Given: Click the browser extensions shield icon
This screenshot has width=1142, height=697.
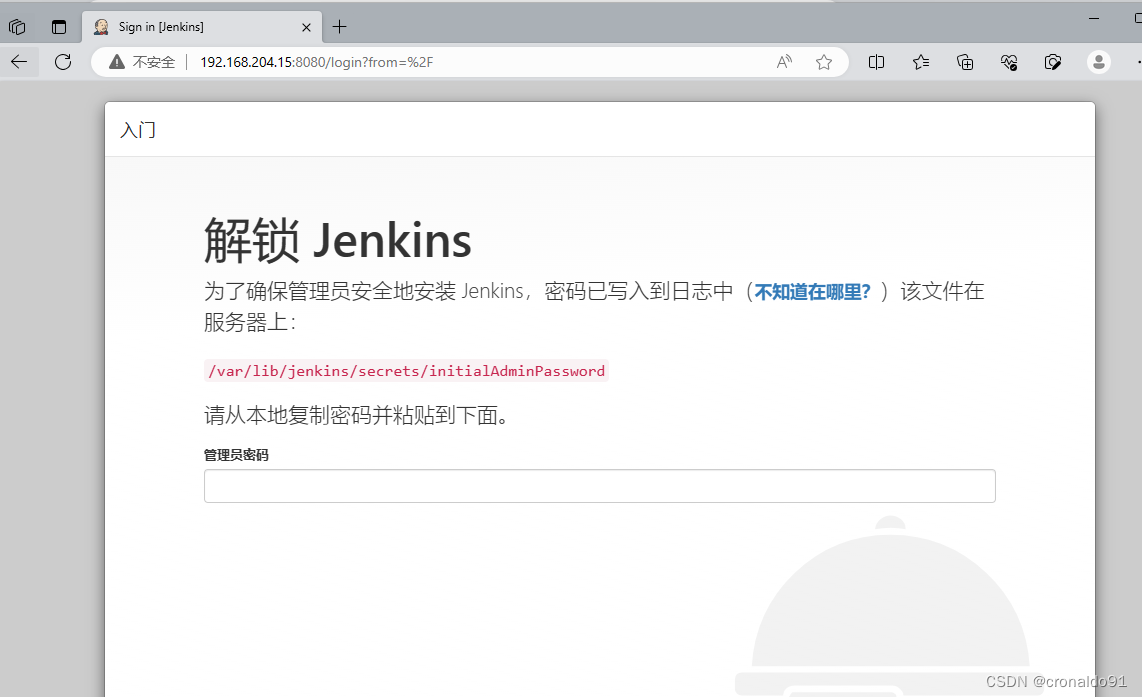Looking at the screenshot, I should click(x=1053, y=62).
